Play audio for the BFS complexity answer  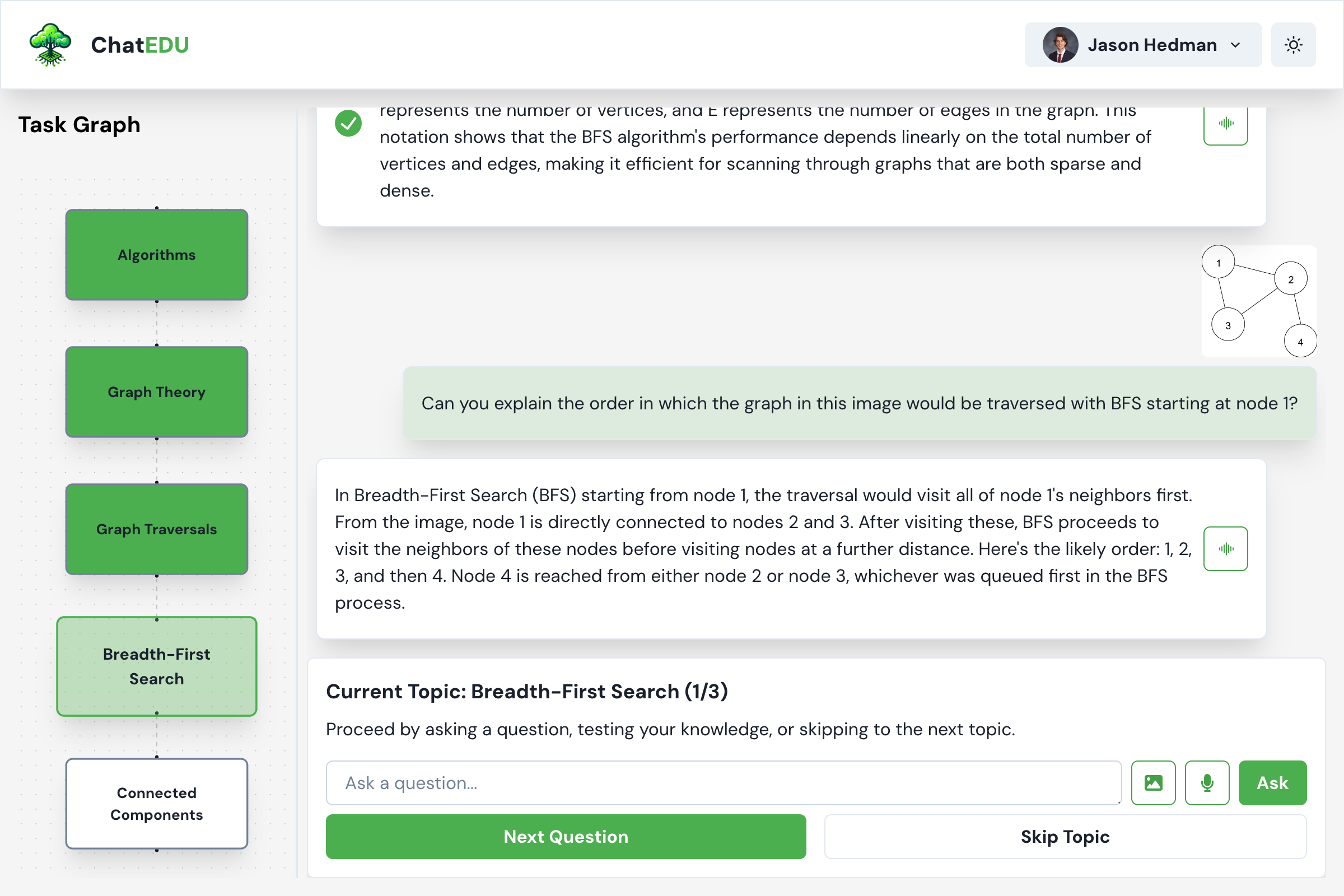tap(1225, 123)
